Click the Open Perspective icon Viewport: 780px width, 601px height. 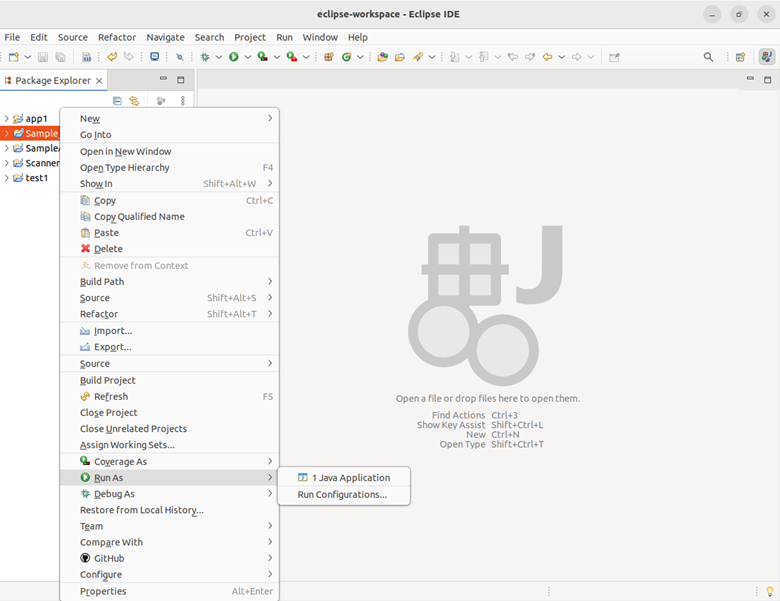click(740, 57)
